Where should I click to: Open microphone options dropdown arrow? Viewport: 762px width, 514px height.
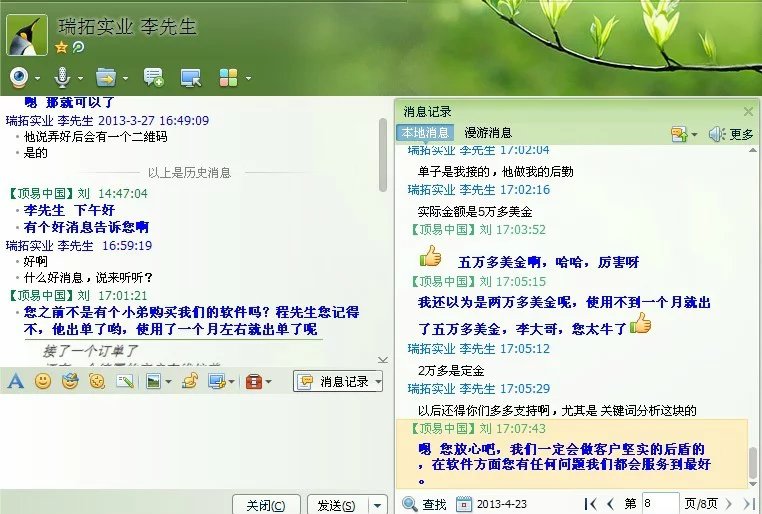coord(80,78)
